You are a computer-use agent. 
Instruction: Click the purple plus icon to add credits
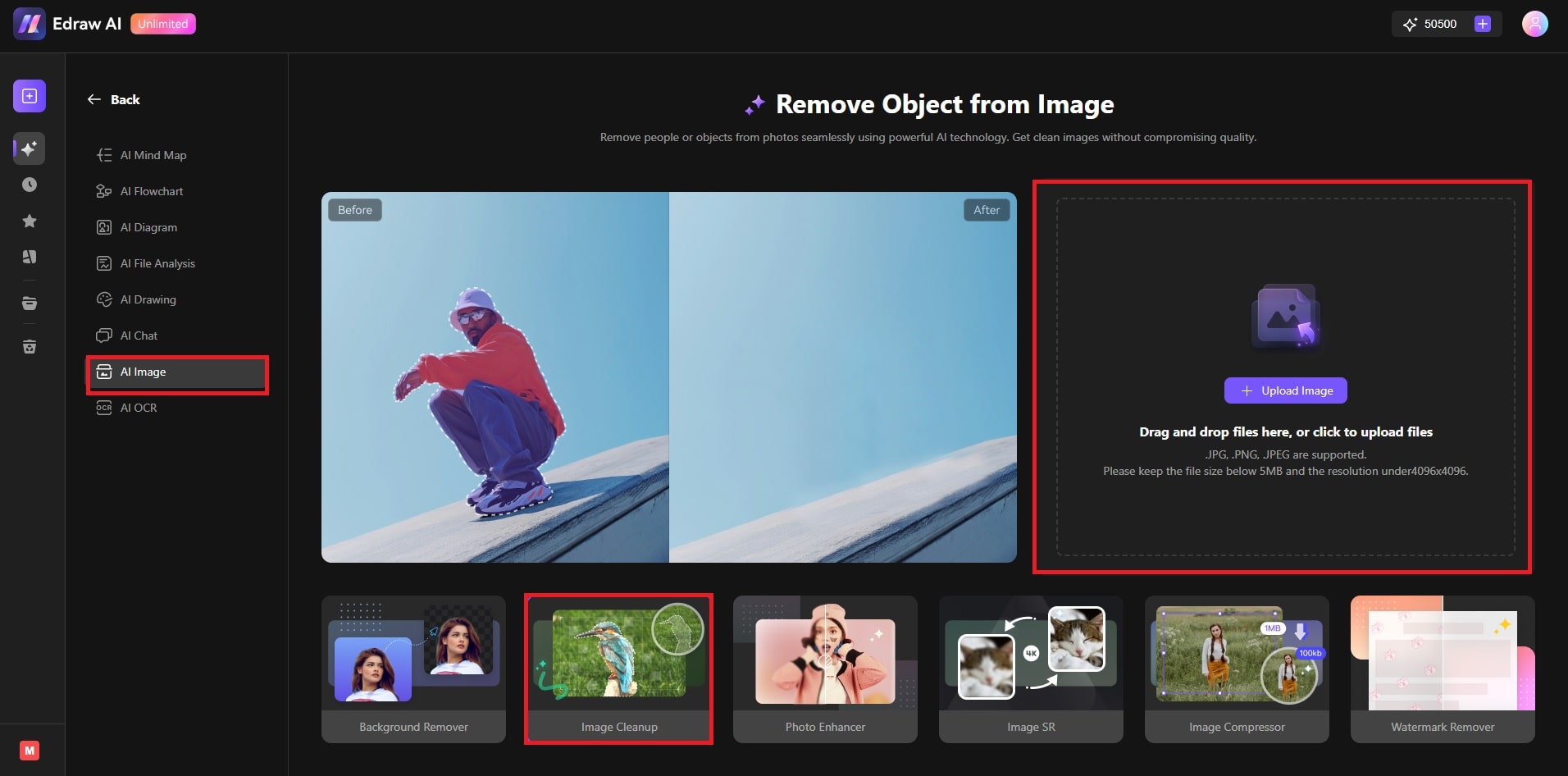pos(1482,24)
